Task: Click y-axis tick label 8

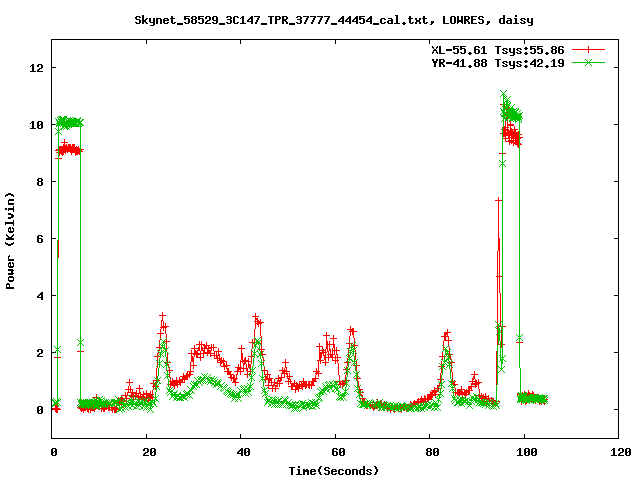Action: [x=40, y=182]
